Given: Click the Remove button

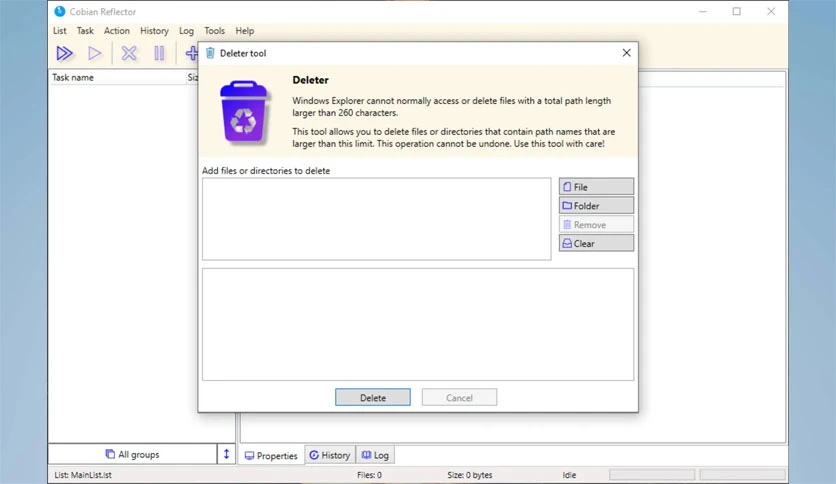Looking at the screenshot, I should click(x=596, y=224).
